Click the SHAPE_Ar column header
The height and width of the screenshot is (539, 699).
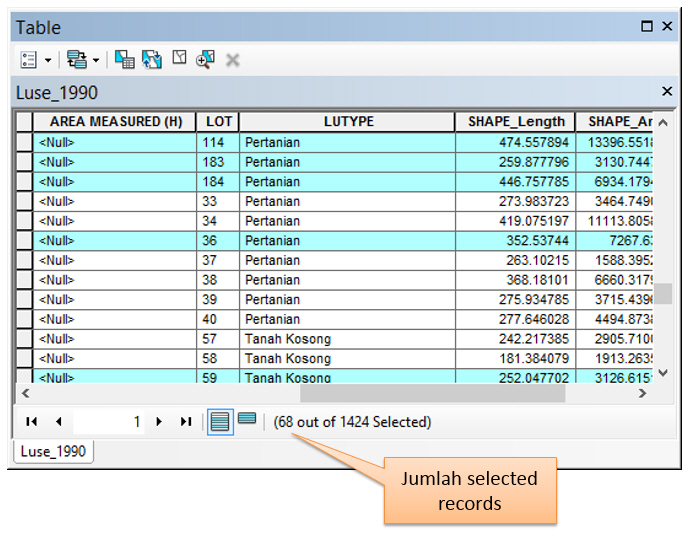coord(615,122)
